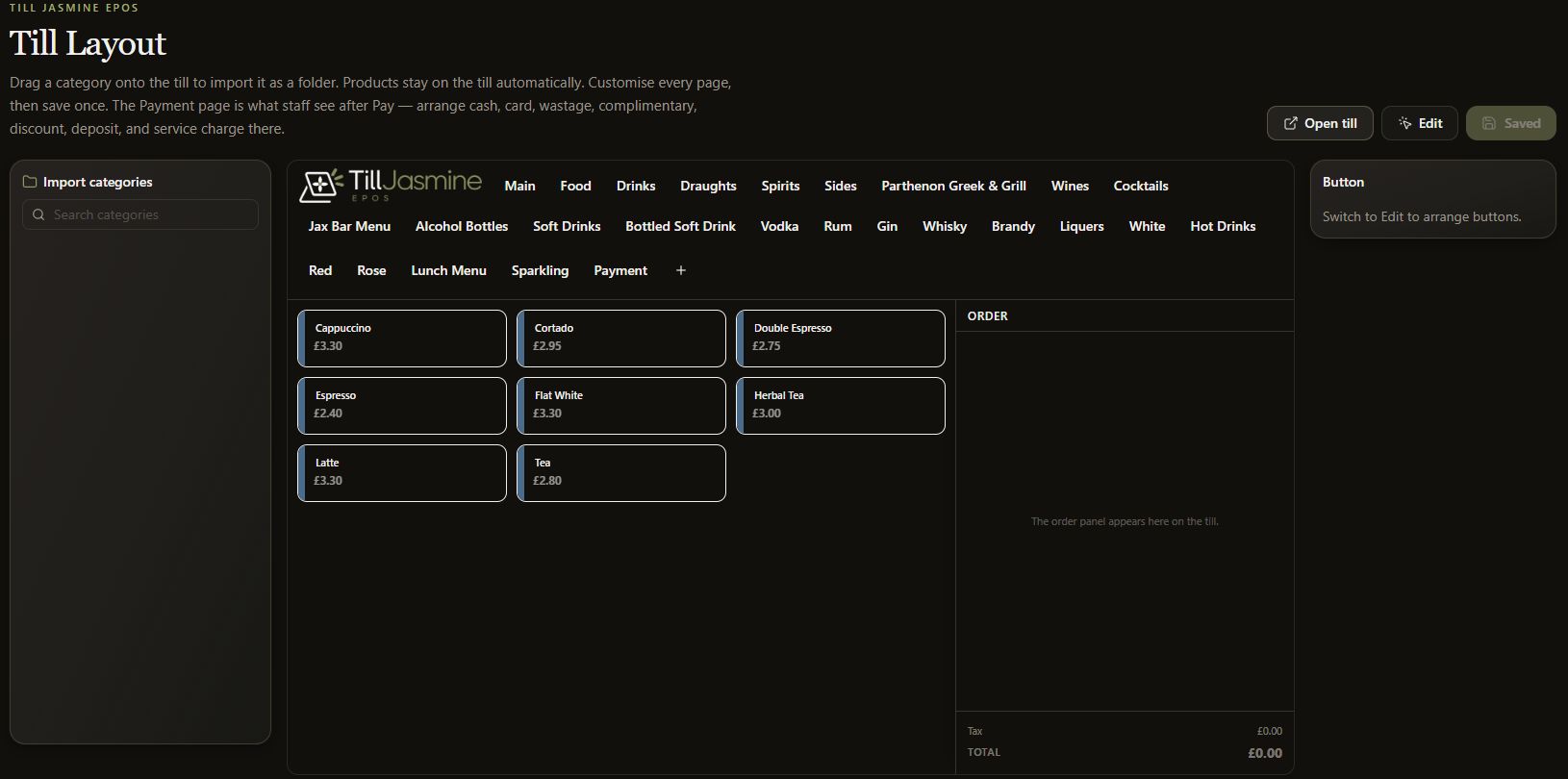Focus the Search categories field
This screenshot has height=779, width=1568.
pyautogui.click(x=140, y=214)
